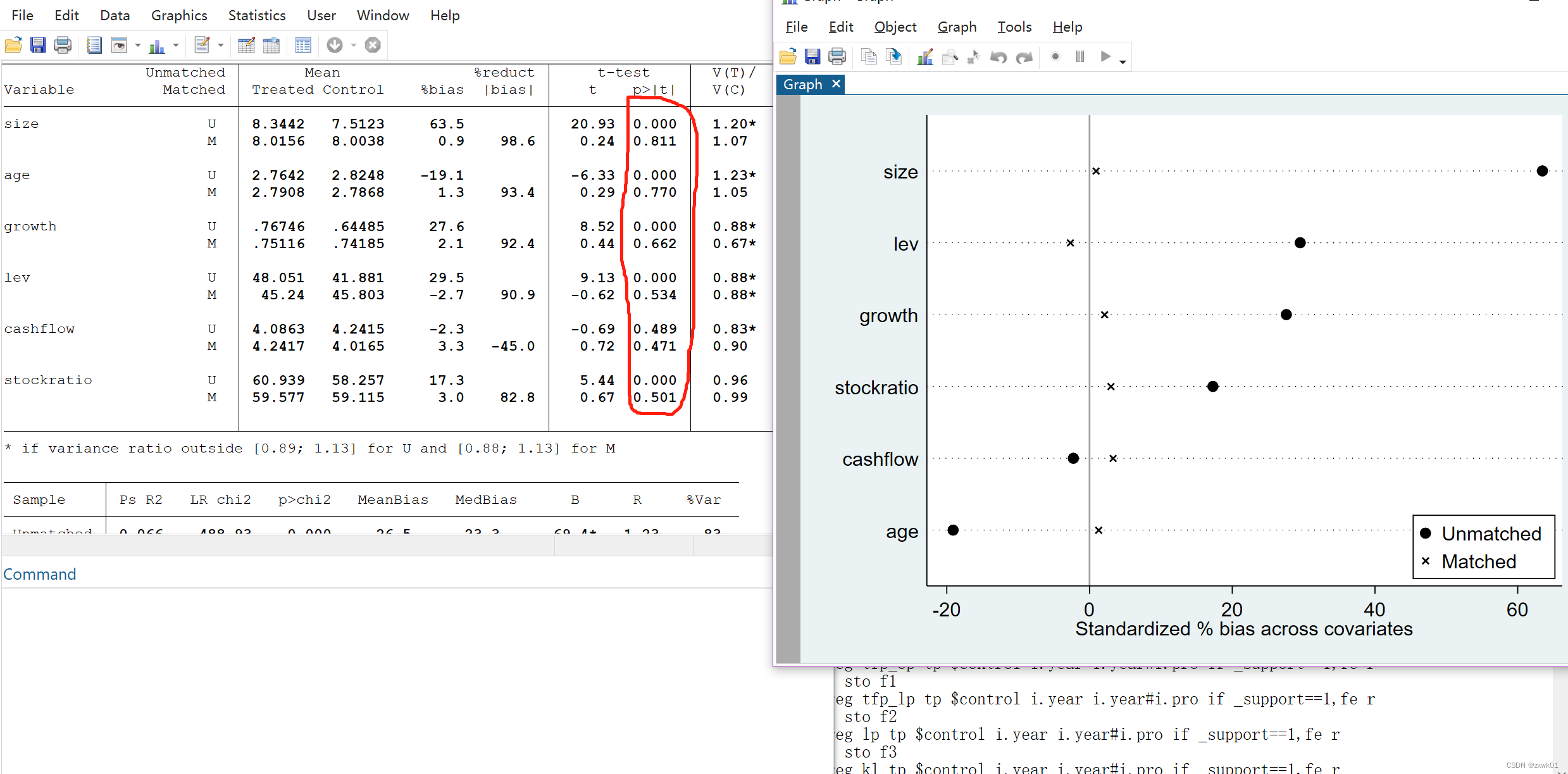
Task: Open the Statistics menu
Action: click(256, 15)
